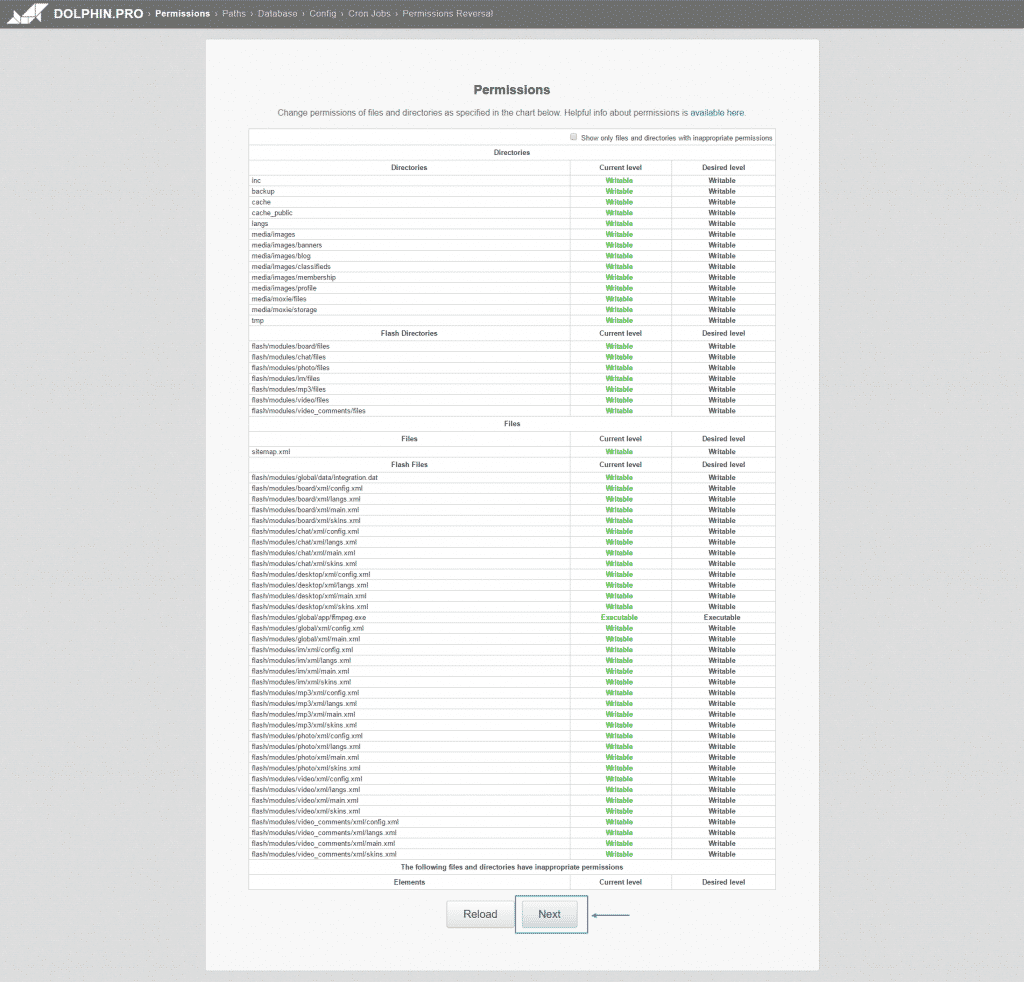Select the sitemap.xml file entry
The width and height of the screenshot is (1024, 982).
(x=270, y=452)
